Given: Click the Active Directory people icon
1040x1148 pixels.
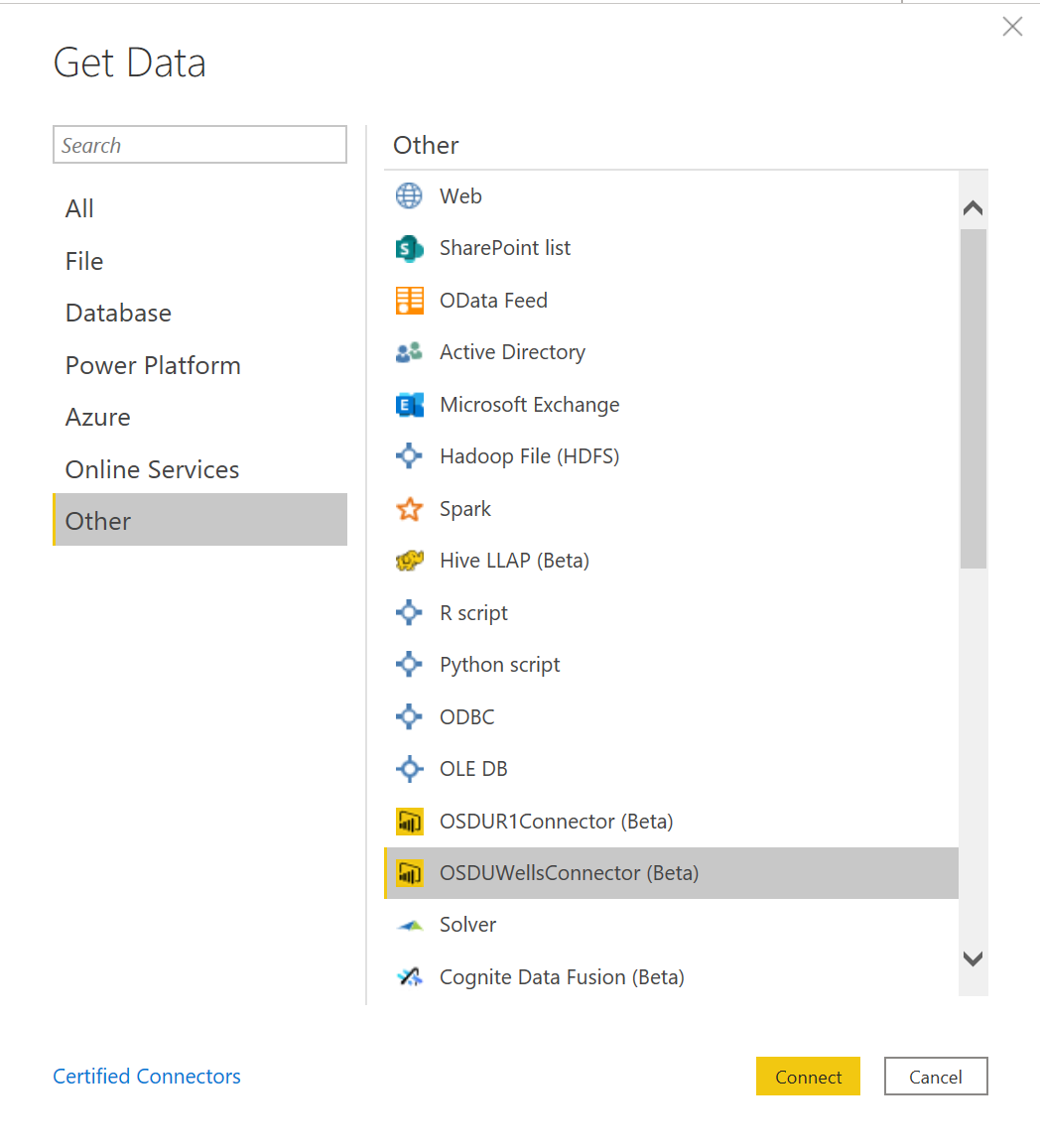Looking at the screenshot, I should pos(409,352).
